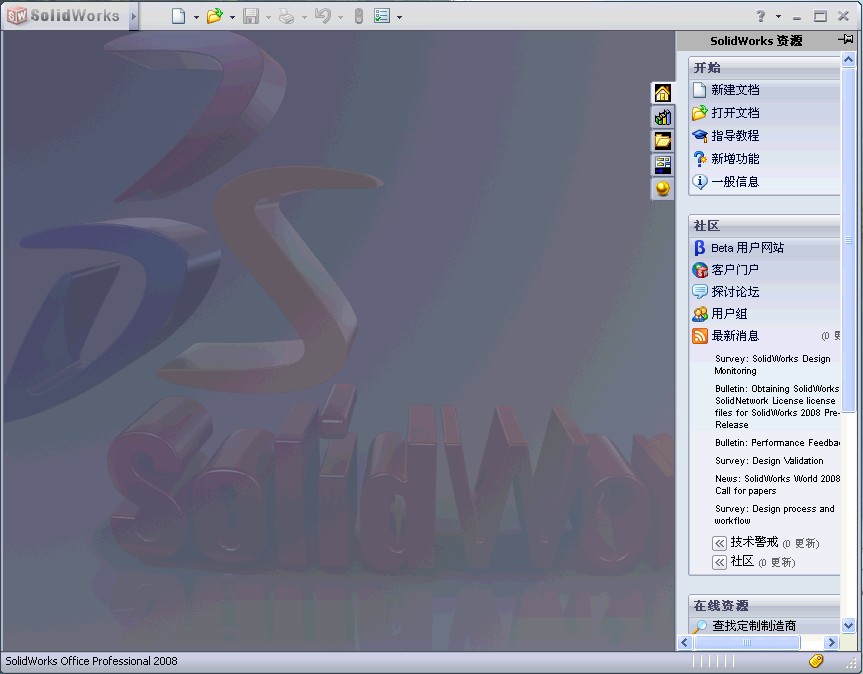Click SolidWorks Office Professional 2008 status text

point(91,661)
